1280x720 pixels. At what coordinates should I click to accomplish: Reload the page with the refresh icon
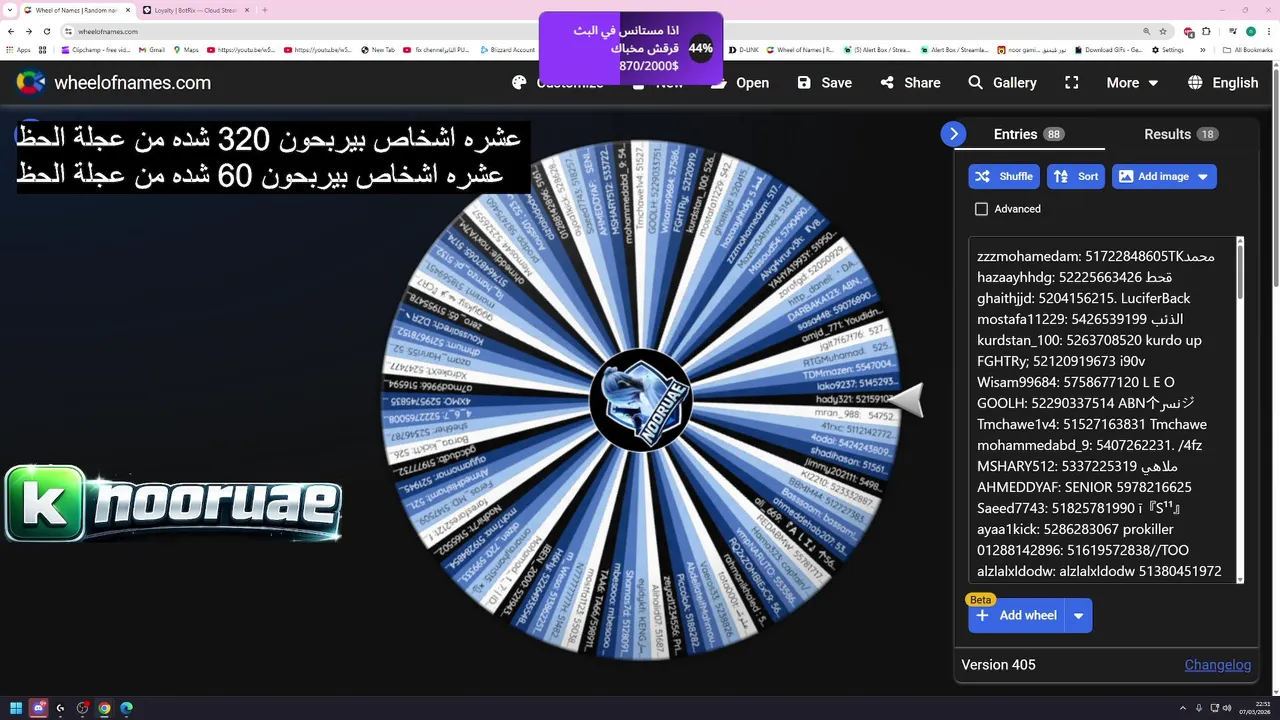47,31
